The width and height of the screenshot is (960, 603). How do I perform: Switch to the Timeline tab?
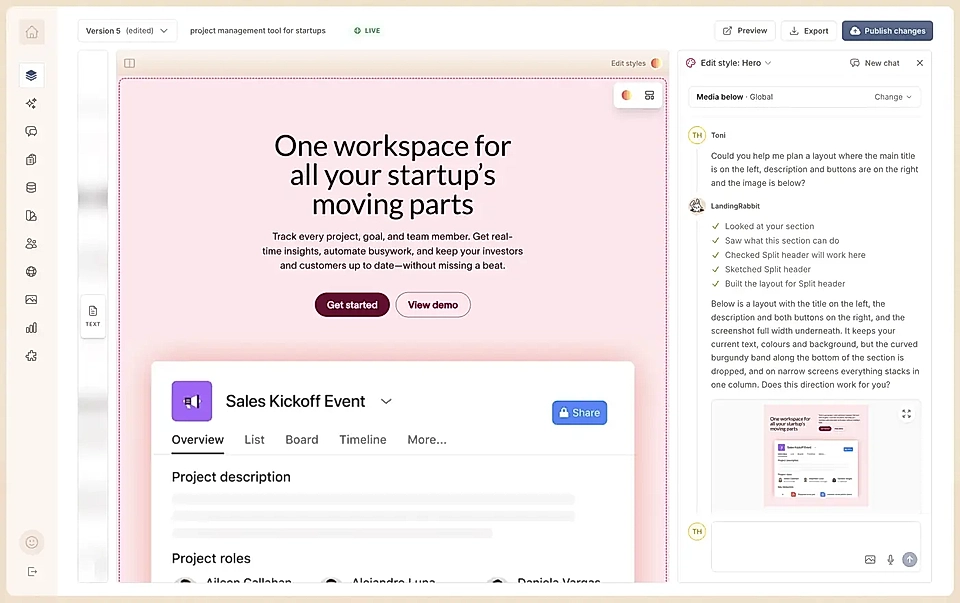tap(363, 440)
